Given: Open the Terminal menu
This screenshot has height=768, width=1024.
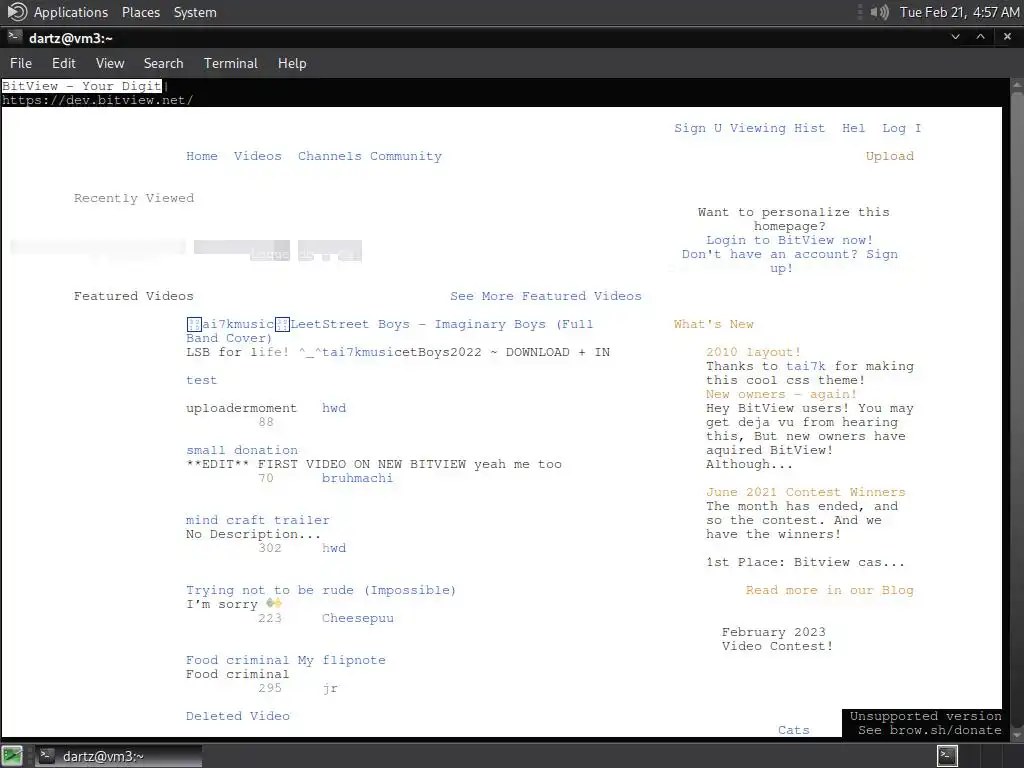Looking at the screenshot, I should click(x=231, y=63).
